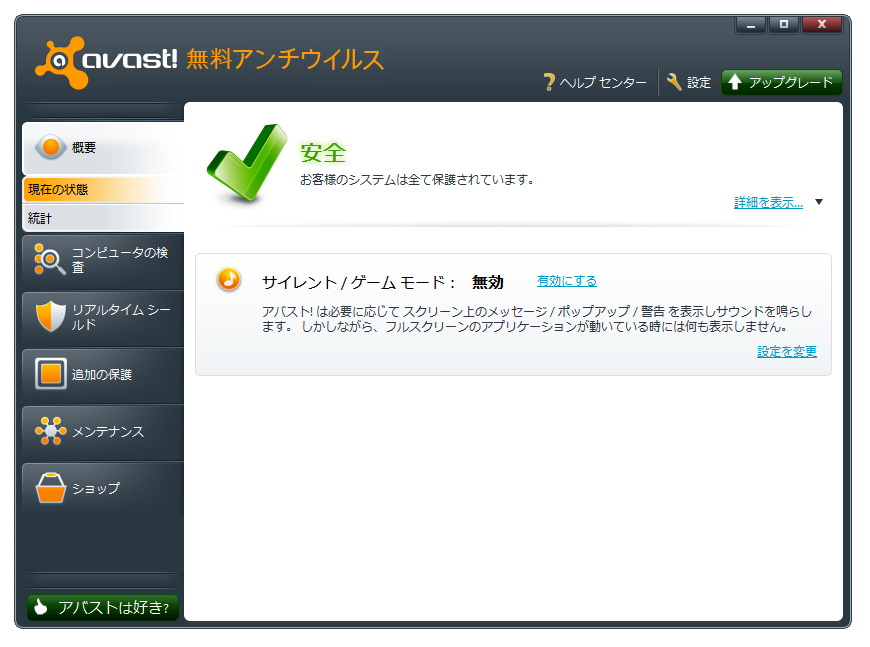Open 設定 from the top bar
This screenshot has width=870, height=647.
(689, 83)
